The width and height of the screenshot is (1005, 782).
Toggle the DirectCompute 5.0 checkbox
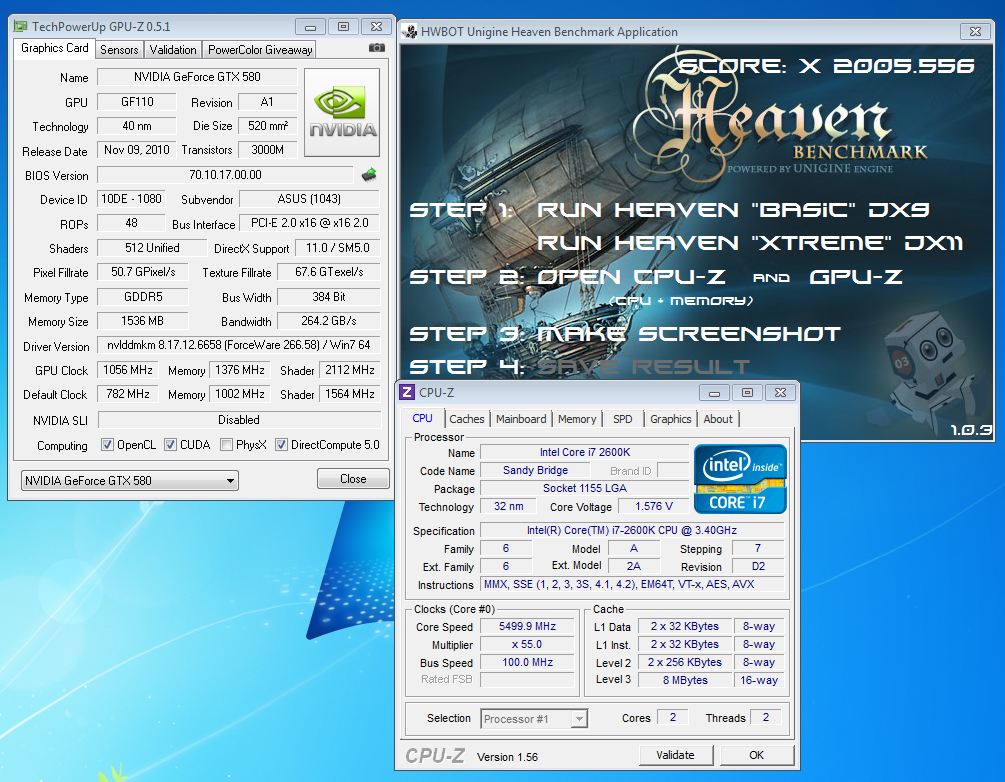pos(282,445)
